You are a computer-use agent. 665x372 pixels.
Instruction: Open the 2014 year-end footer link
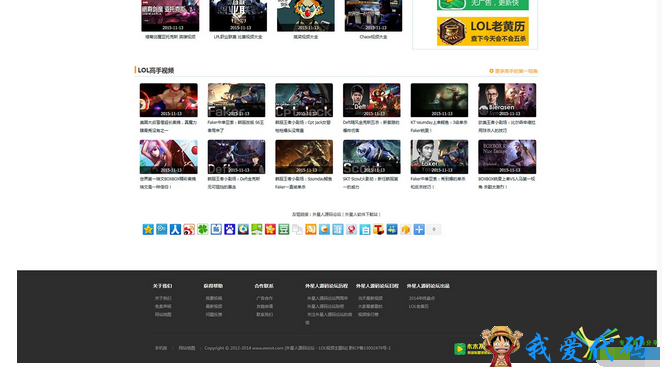[422, 299]
